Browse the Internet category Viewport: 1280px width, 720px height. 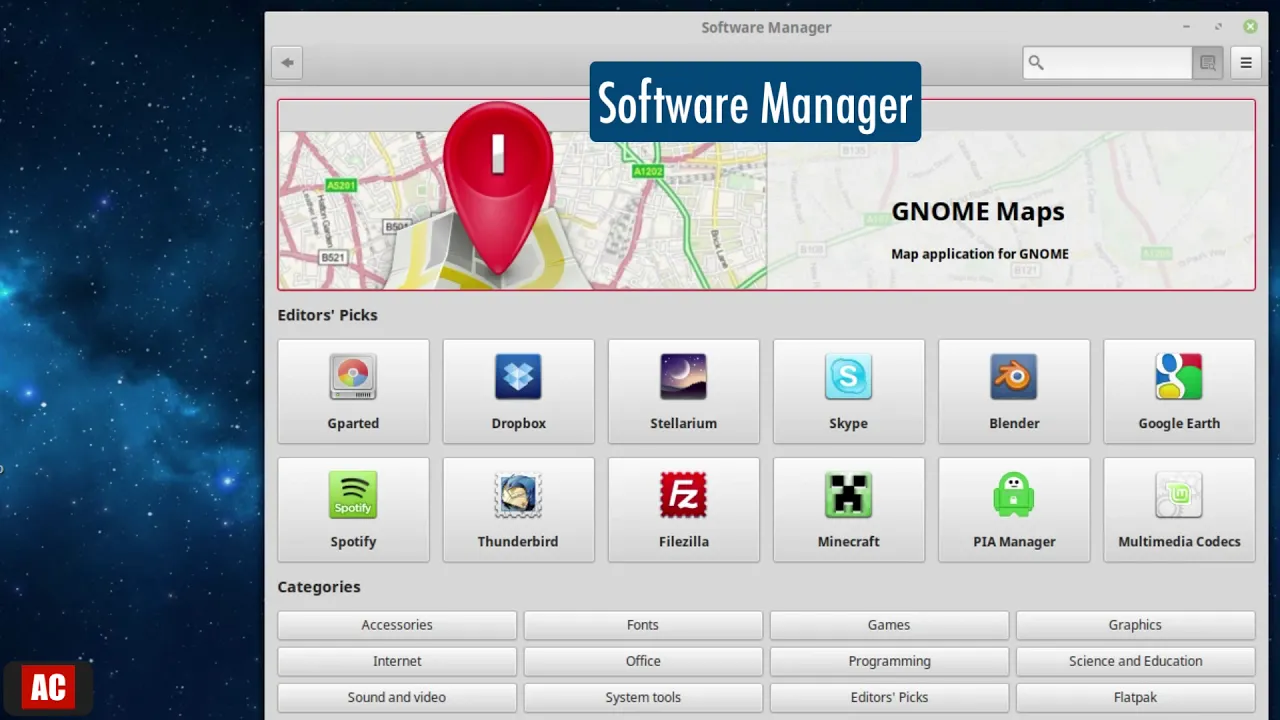coord(397,661)
